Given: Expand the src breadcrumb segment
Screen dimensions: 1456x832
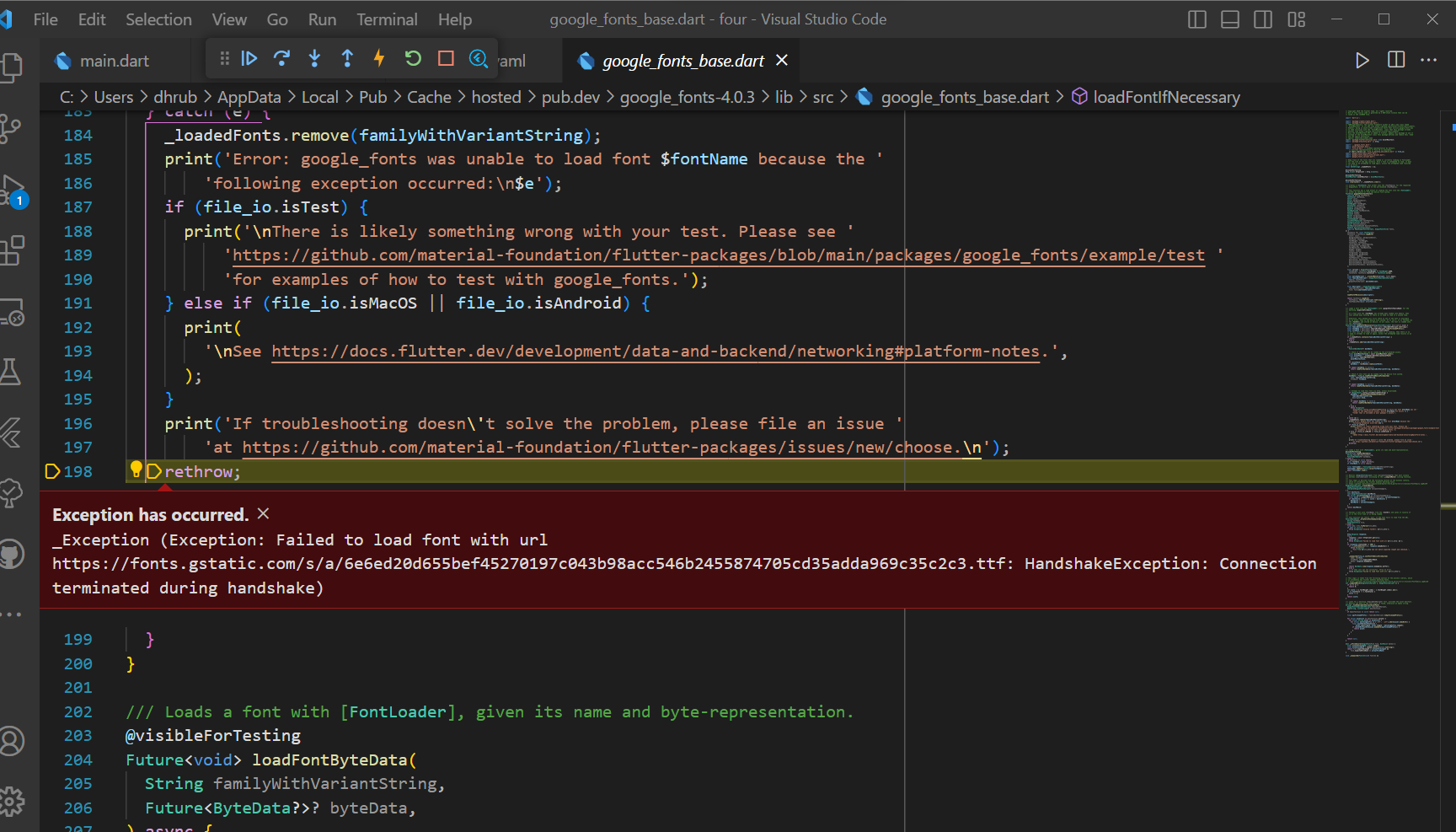Looking at the screenshot, I should point(822,97).
